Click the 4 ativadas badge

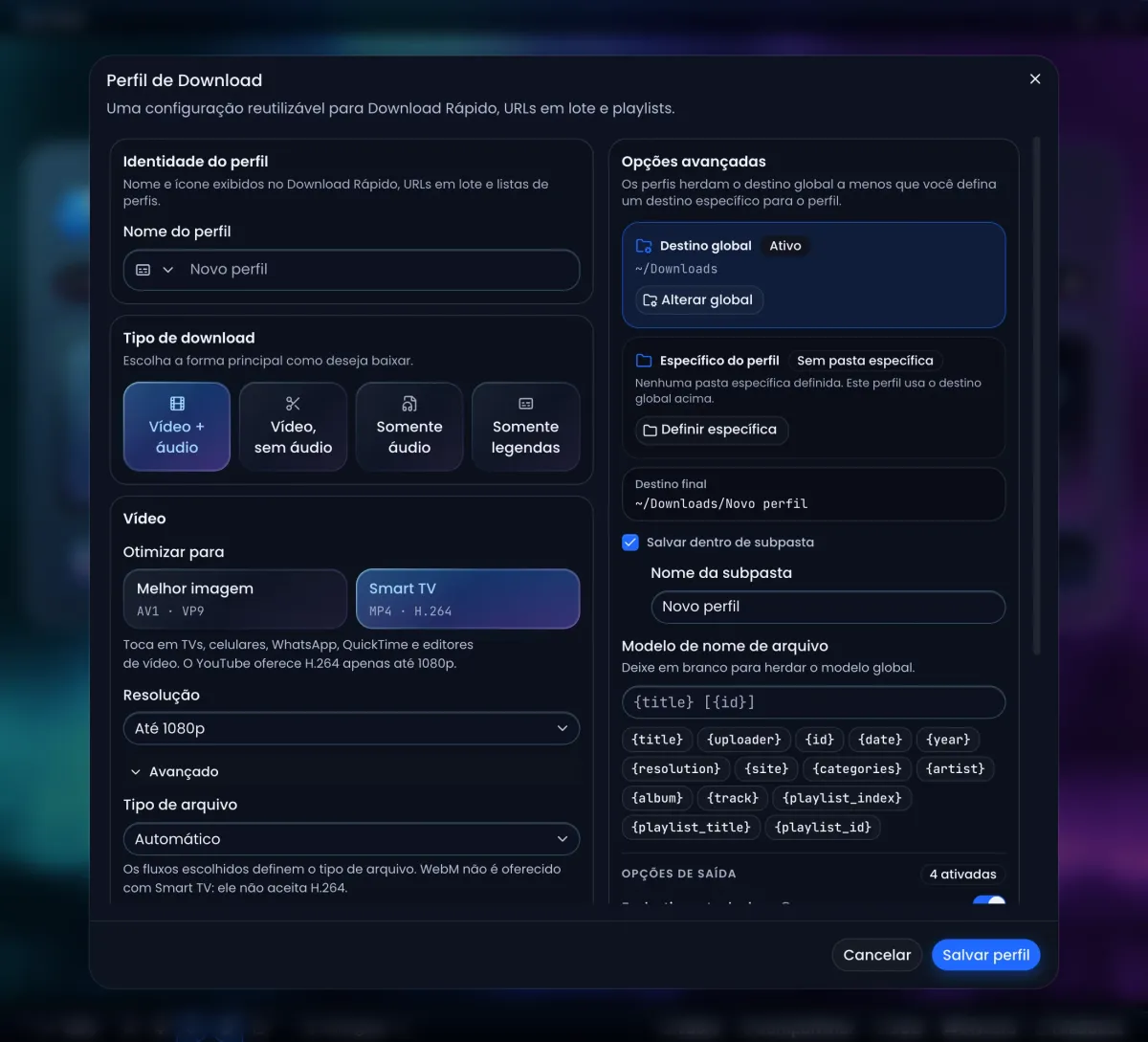962,874
